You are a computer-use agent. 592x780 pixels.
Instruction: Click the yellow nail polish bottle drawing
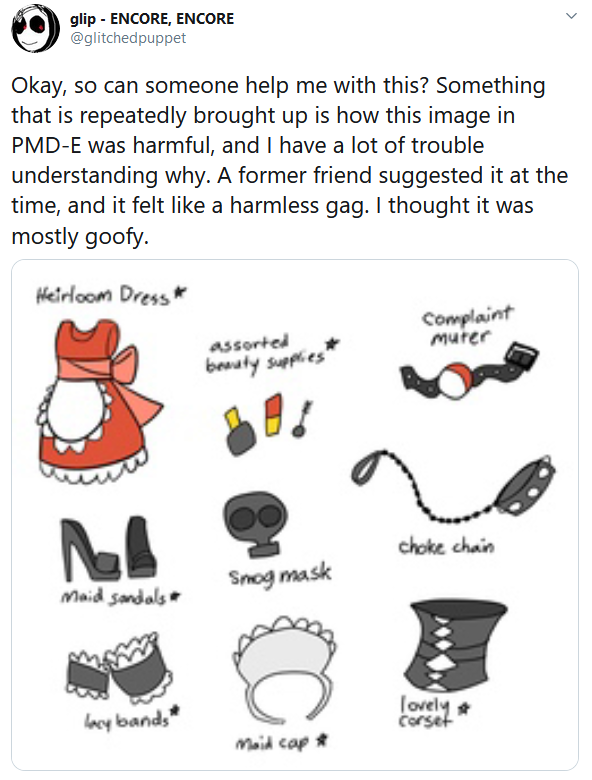[x=239, y=430]
